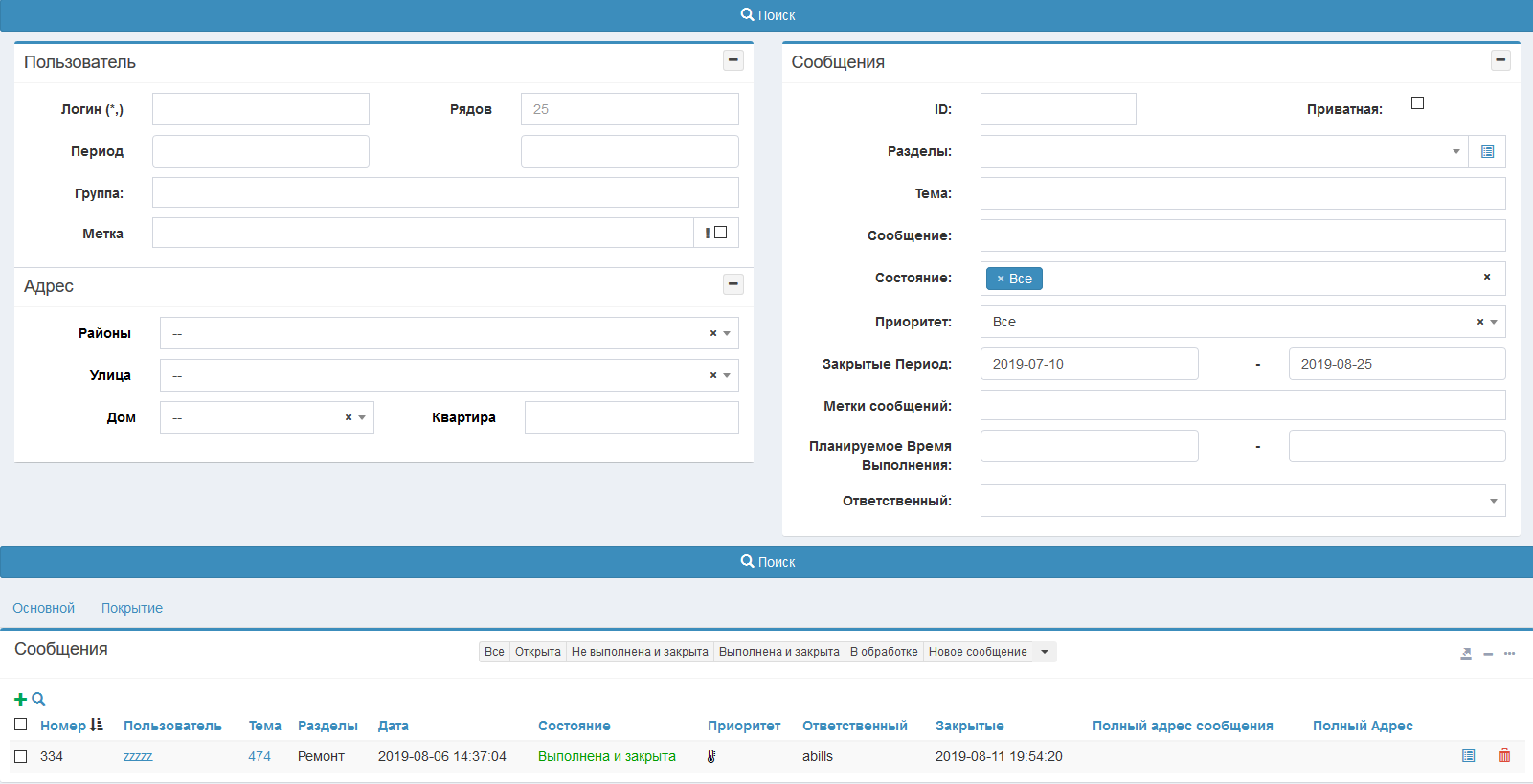Switch to the Покрытие tab
The image size is (1533, 784).
coord(132,608)
